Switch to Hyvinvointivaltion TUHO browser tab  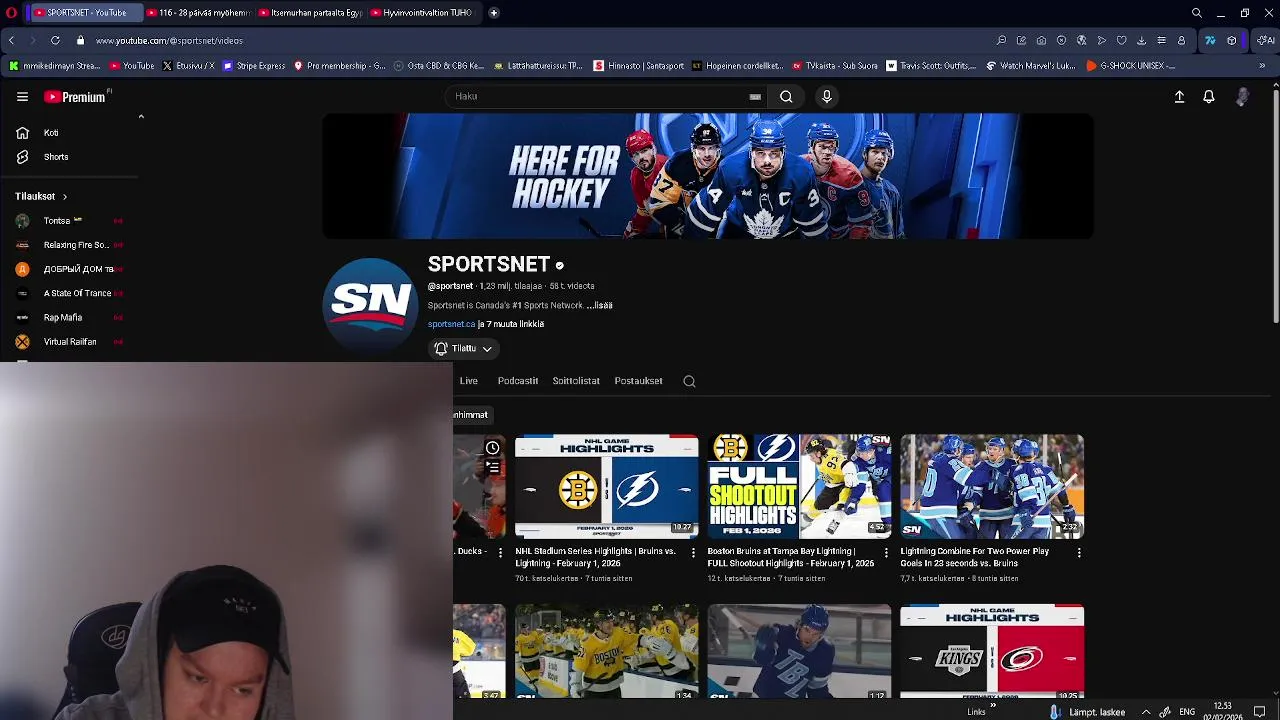pos(421,13)
